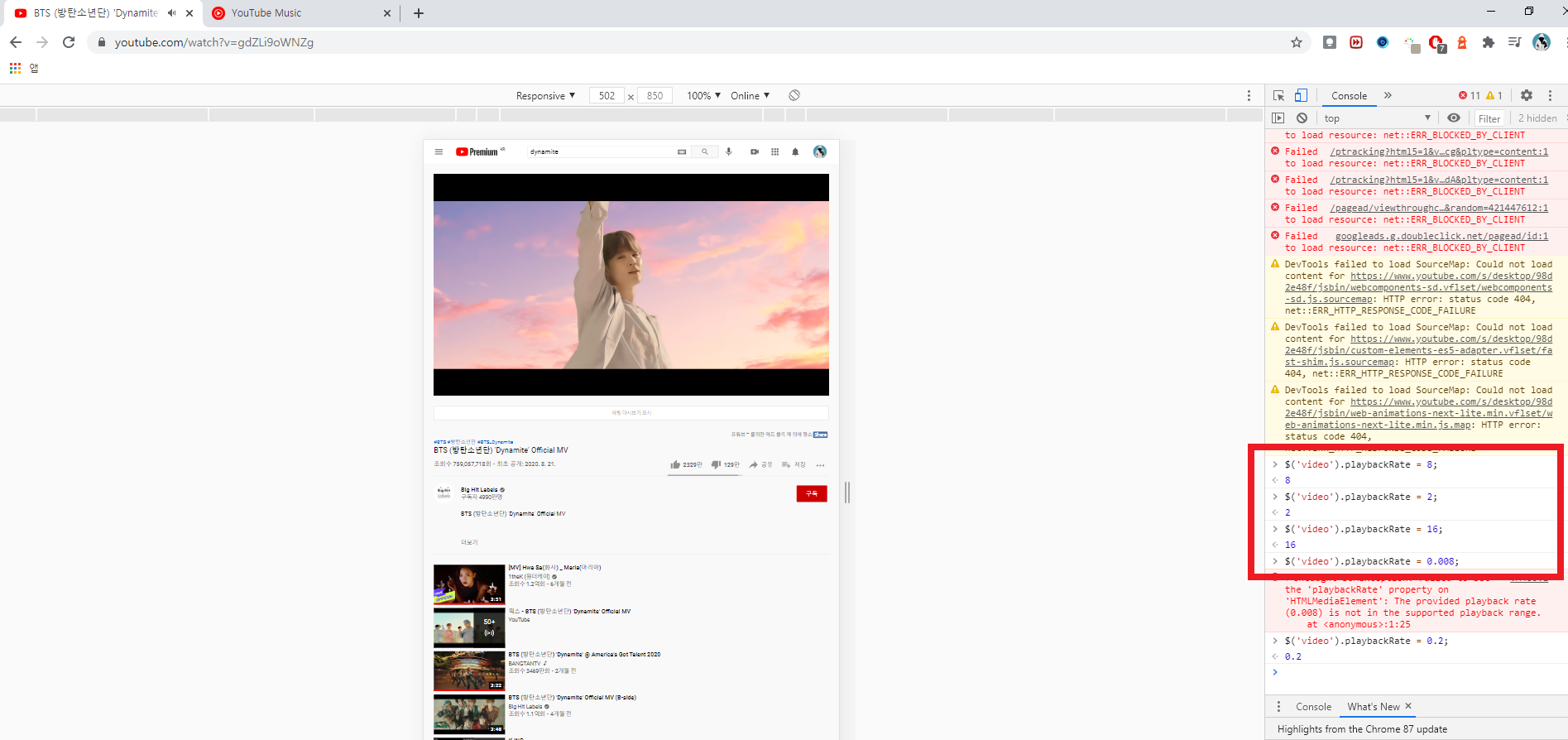This screenshot has height=740, width=1568.
Task: Click the share arrow button
Action: coord(761,465)
